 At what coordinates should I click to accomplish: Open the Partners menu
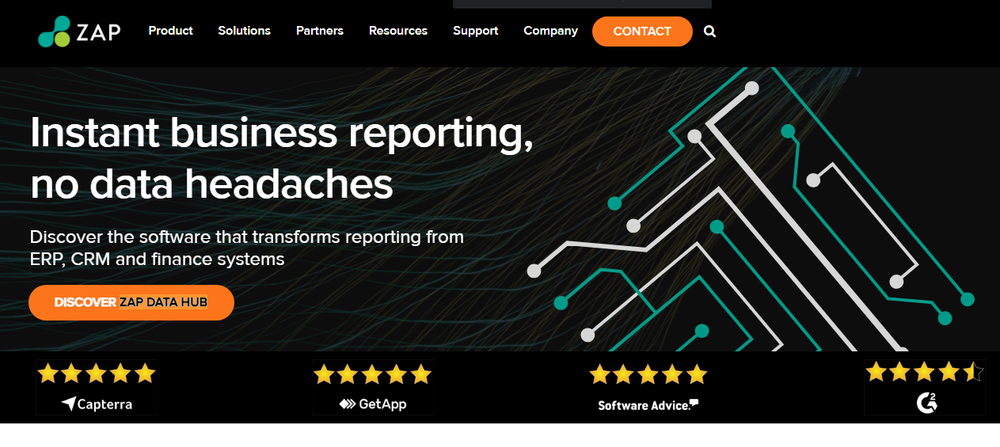tap(320, 31)
